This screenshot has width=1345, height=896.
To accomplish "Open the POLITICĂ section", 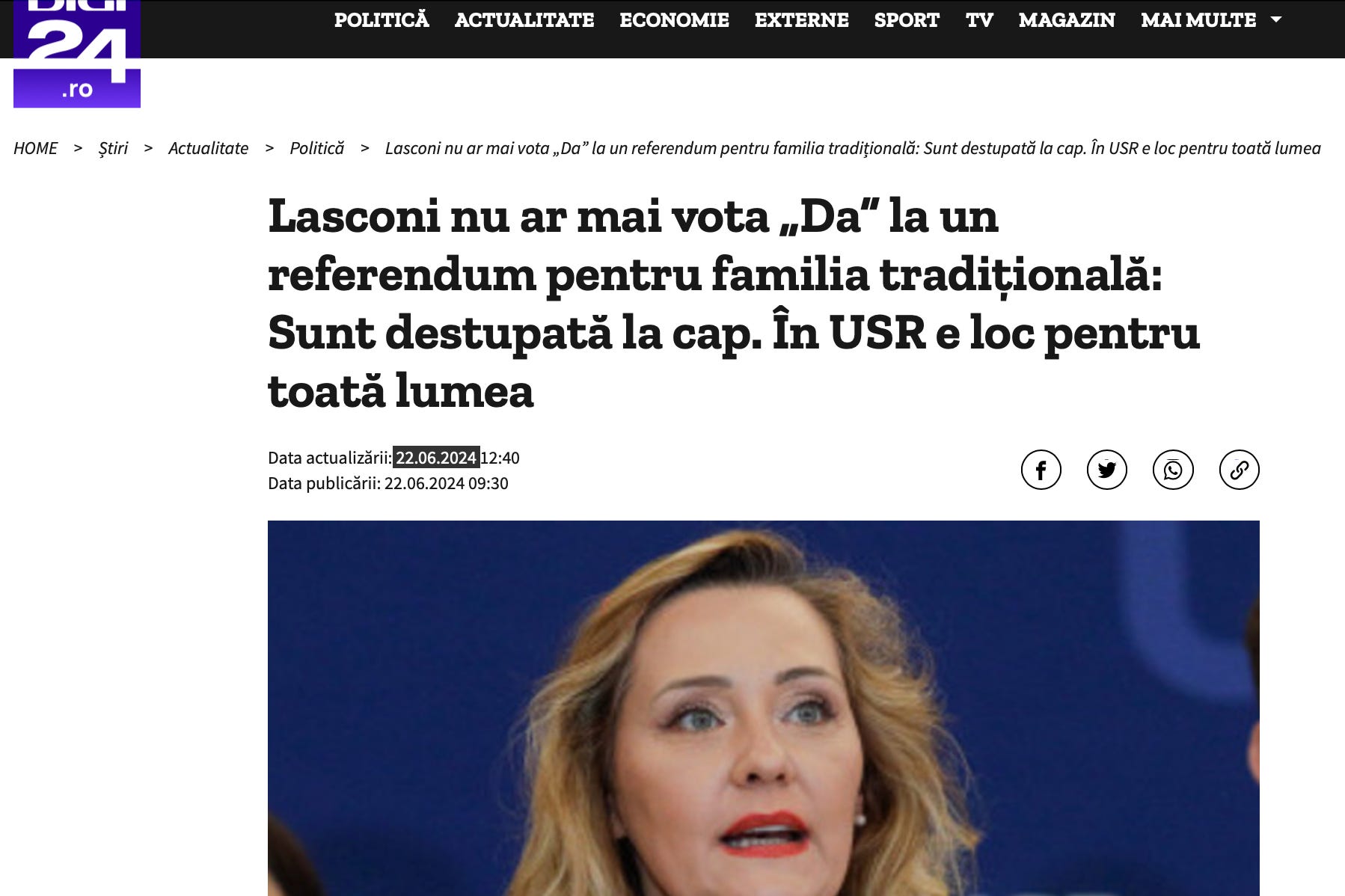I will (x=382, y=20).
